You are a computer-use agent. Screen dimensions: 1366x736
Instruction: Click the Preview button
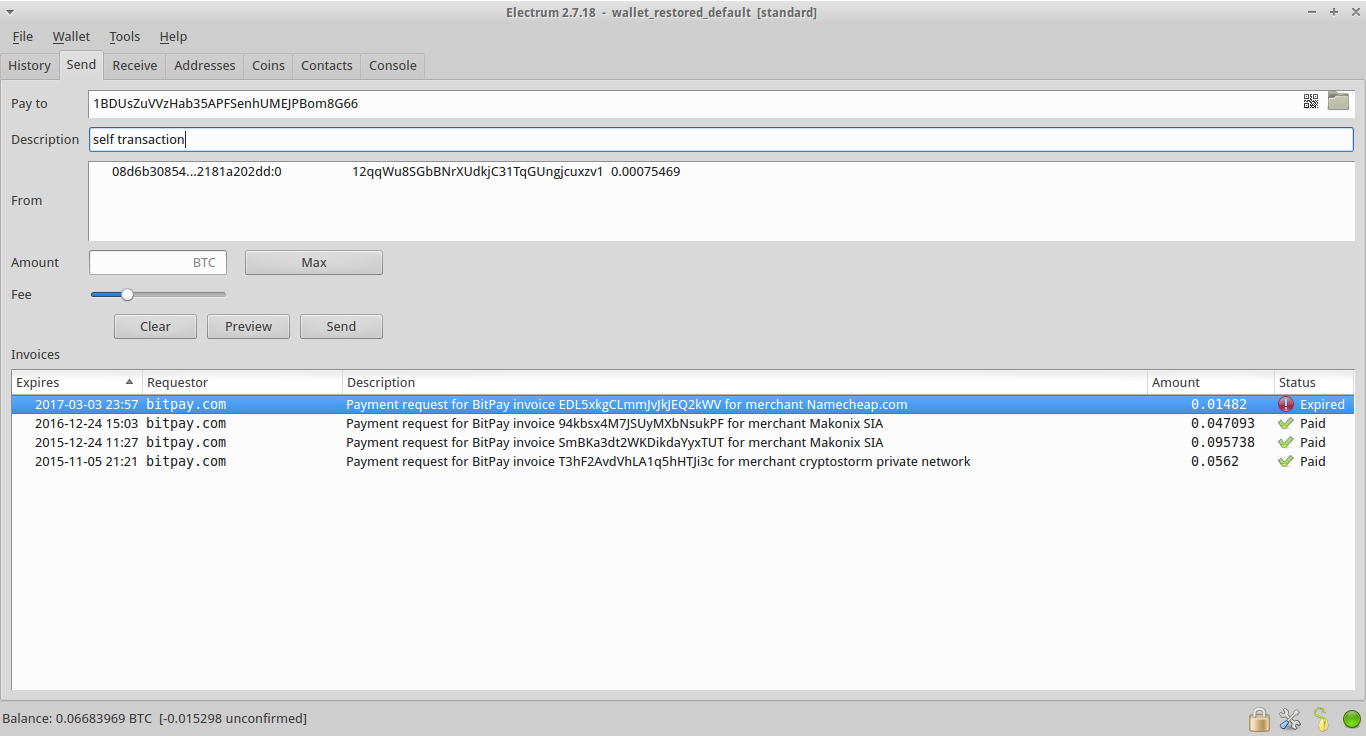248,327
